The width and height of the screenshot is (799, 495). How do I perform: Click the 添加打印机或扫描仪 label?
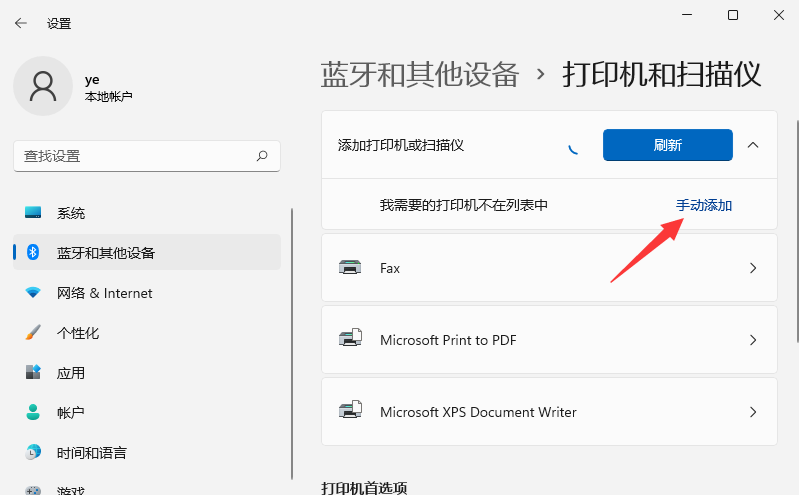pos(401,145)
